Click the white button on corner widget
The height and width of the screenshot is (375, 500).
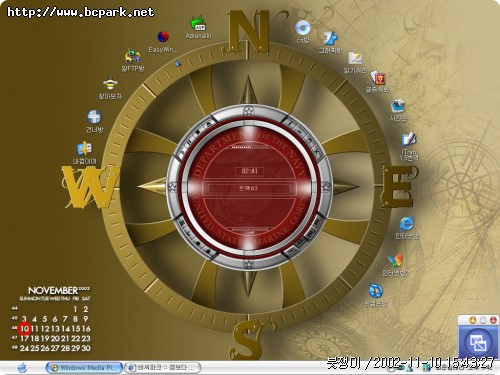[x=483, y=320]
